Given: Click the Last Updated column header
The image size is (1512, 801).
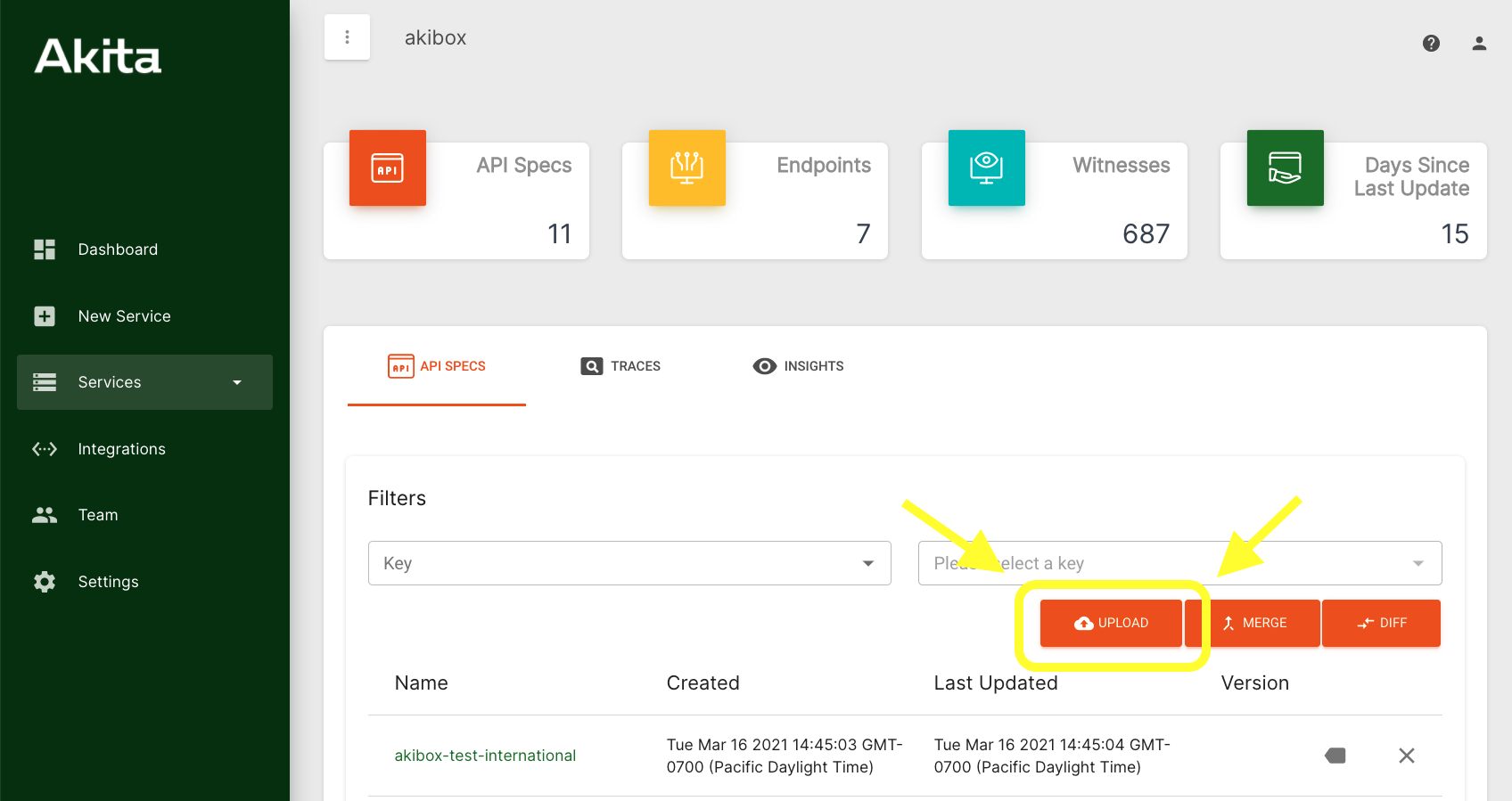Looking at the screenshot, I should tap(996, 683).
